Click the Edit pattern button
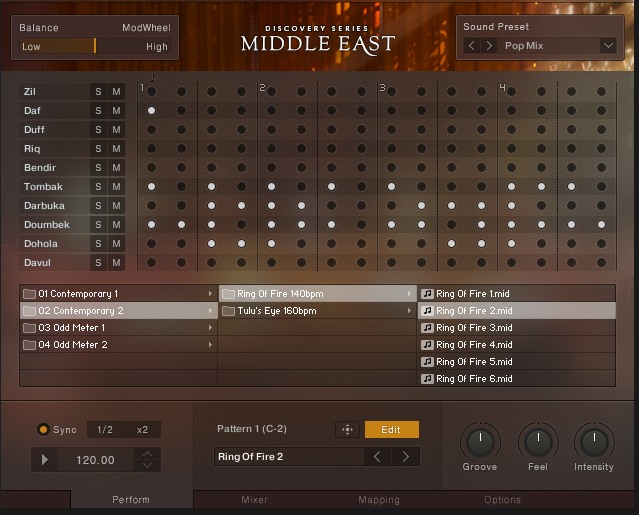The image size is (639, 515). pyautogui.click(x=392, y=429)
